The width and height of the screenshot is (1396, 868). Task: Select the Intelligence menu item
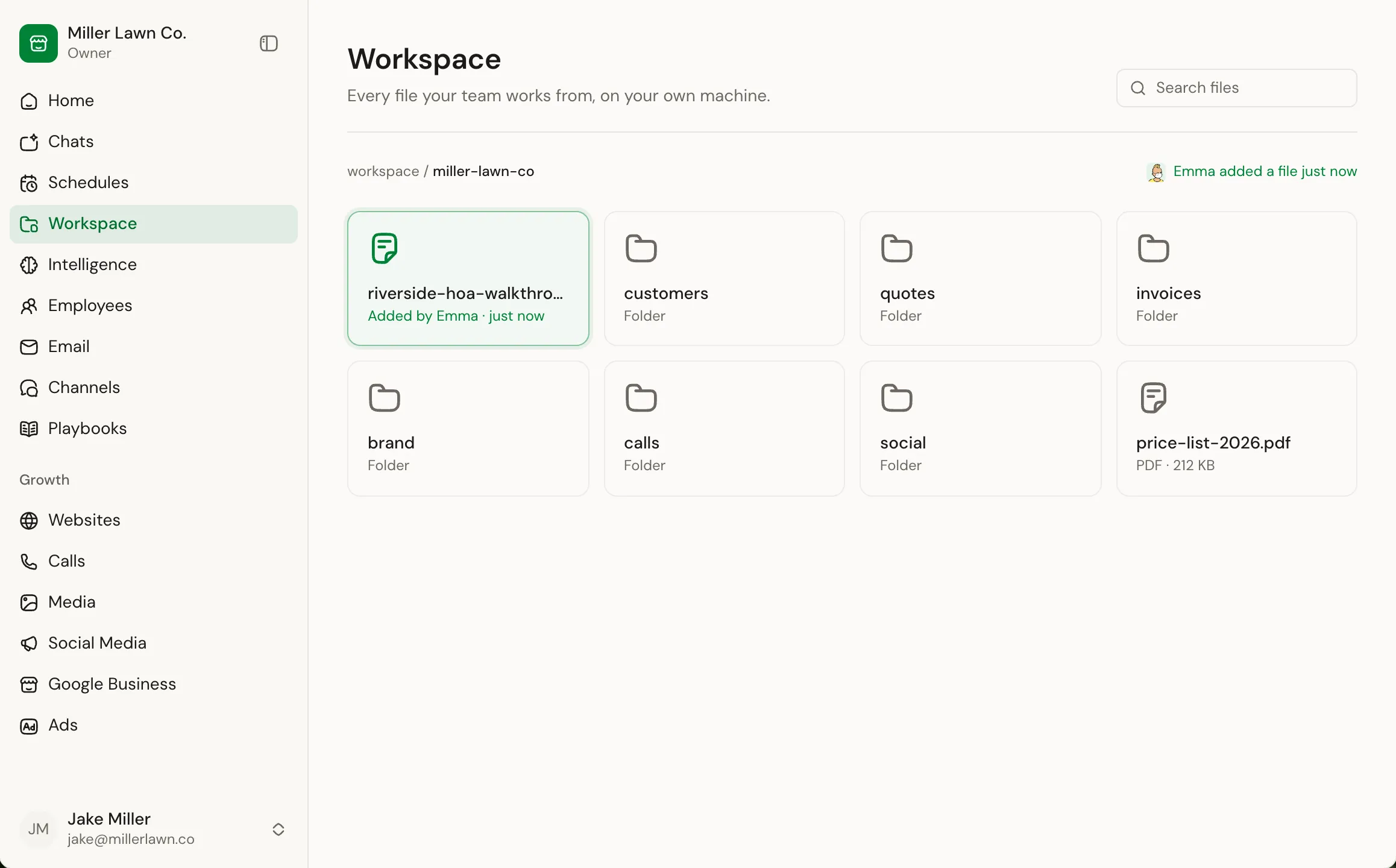154,265
